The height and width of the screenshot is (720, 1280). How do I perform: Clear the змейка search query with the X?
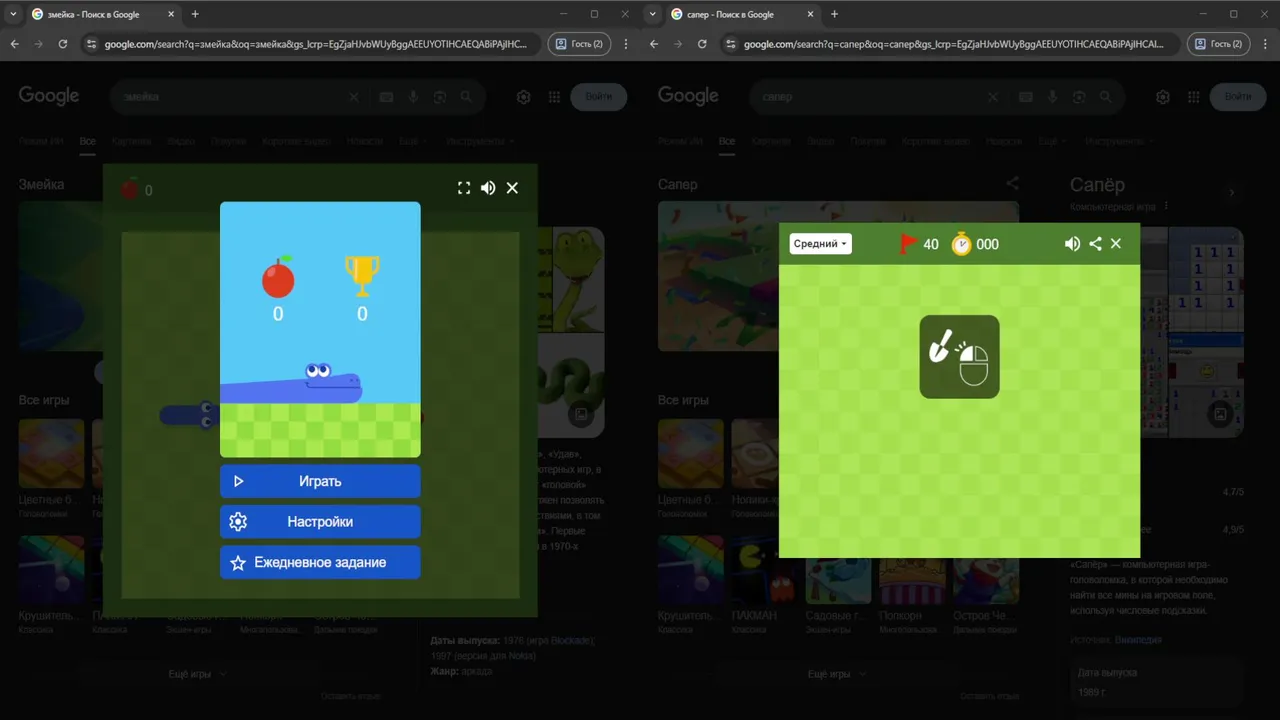pyautogui.click(x=353, y=97)
